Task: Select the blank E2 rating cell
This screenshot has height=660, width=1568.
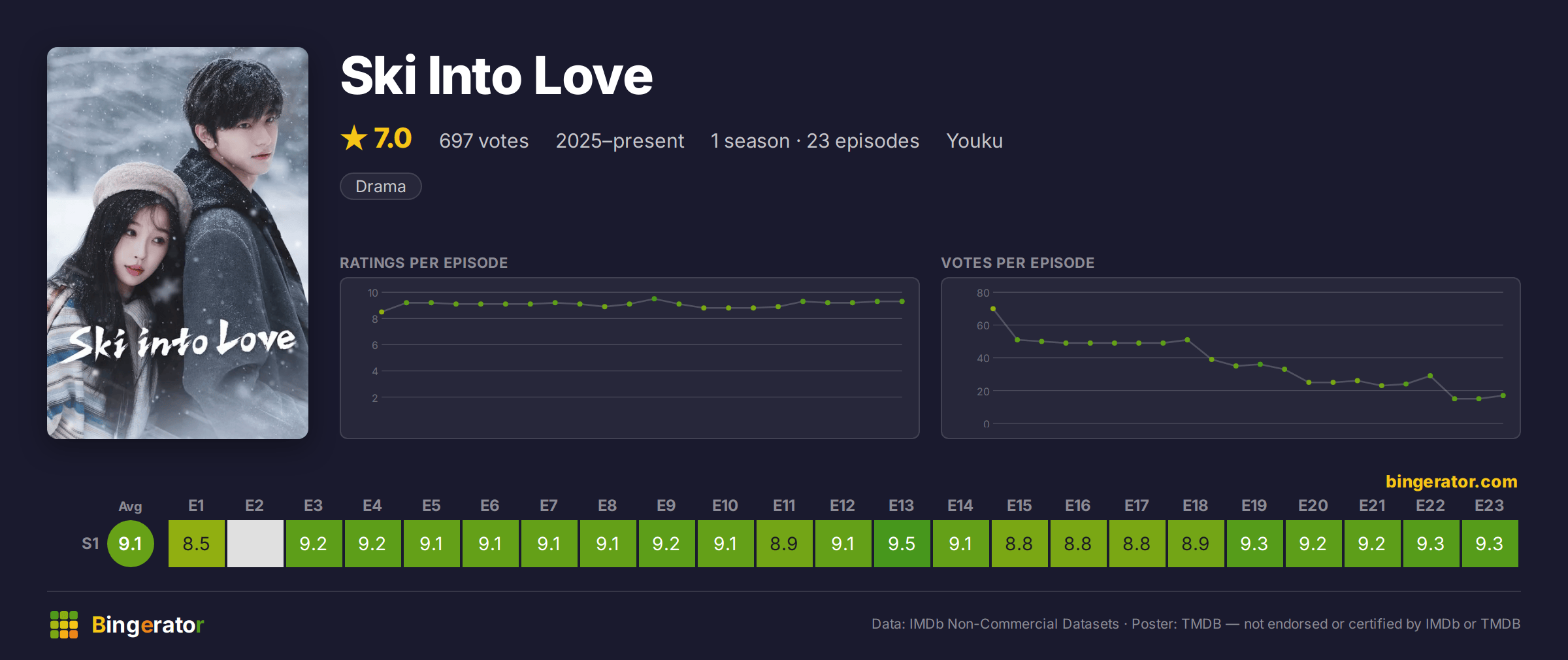Action: click(255, 544)
